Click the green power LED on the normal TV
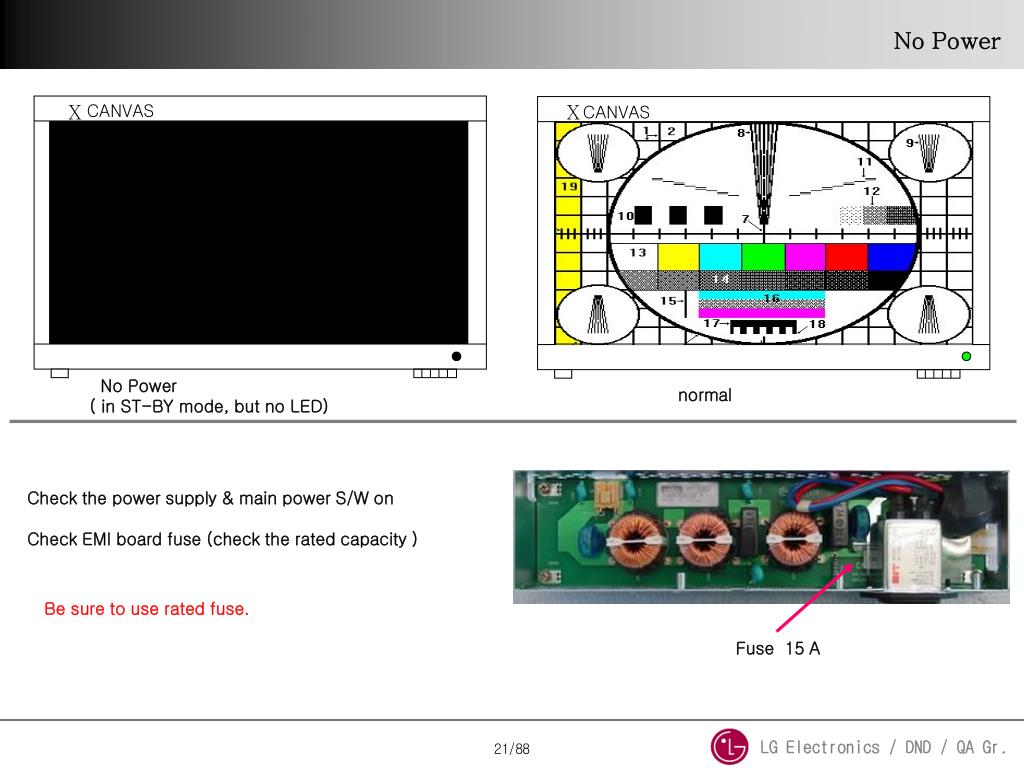The width and height of the screenshot is (1024, 768). click(966, 356)
